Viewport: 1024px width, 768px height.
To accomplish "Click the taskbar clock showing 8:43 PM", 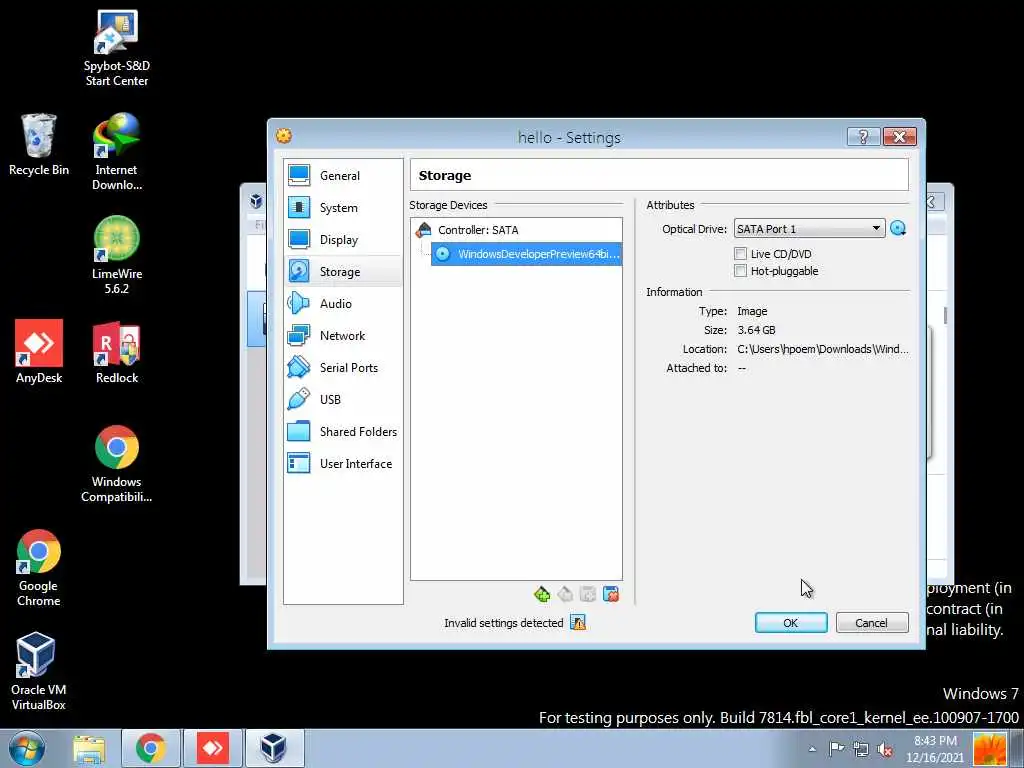I will pos(935,749).
